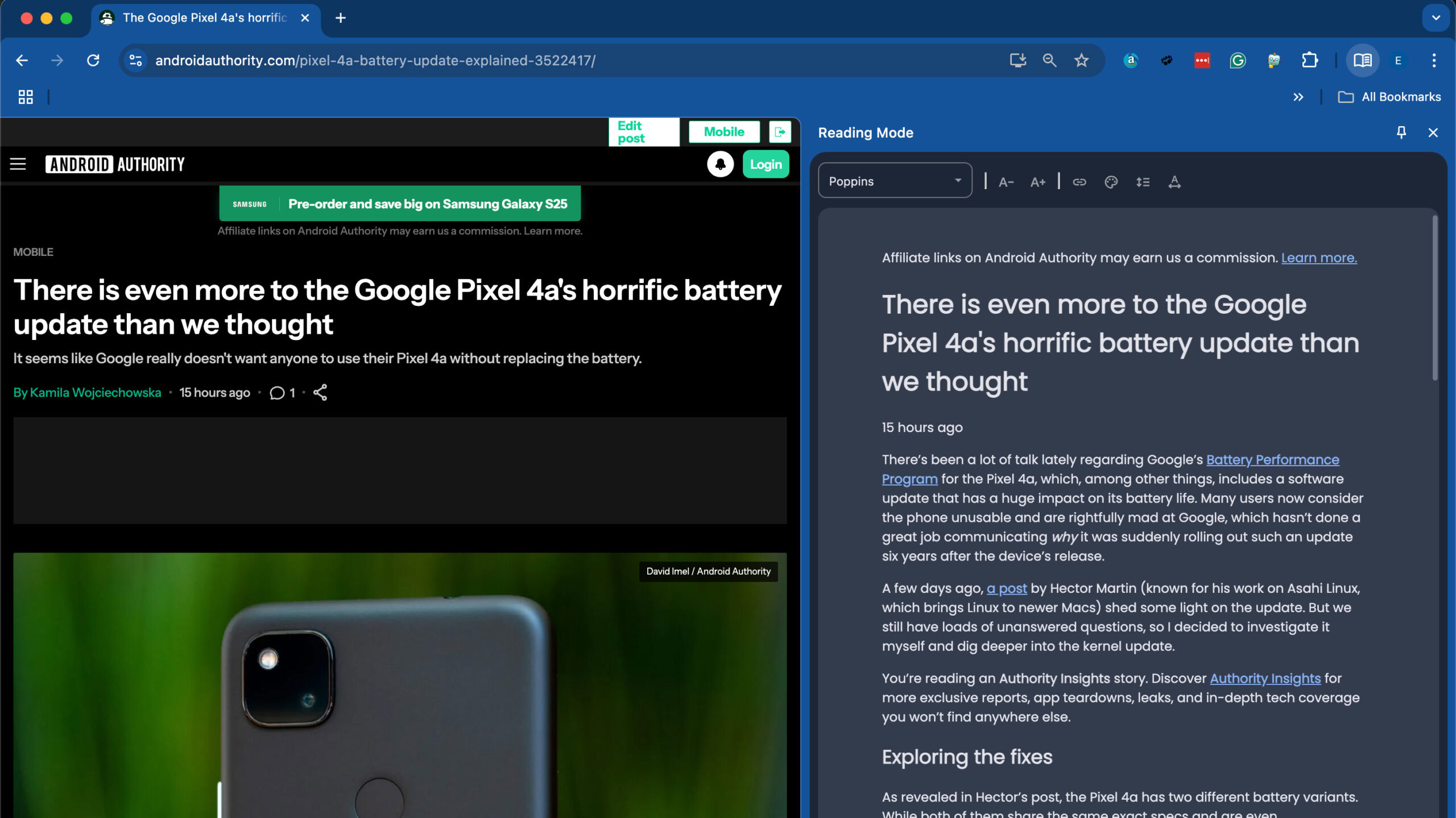
Task: Open the Poppins font dropdown
Action: 895,181
